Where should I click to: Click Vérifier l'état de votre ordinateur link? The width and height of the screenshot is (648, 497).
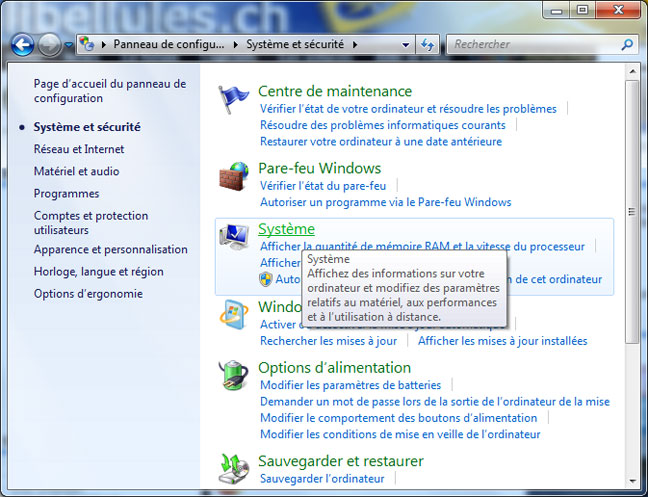tap(408, 109)
